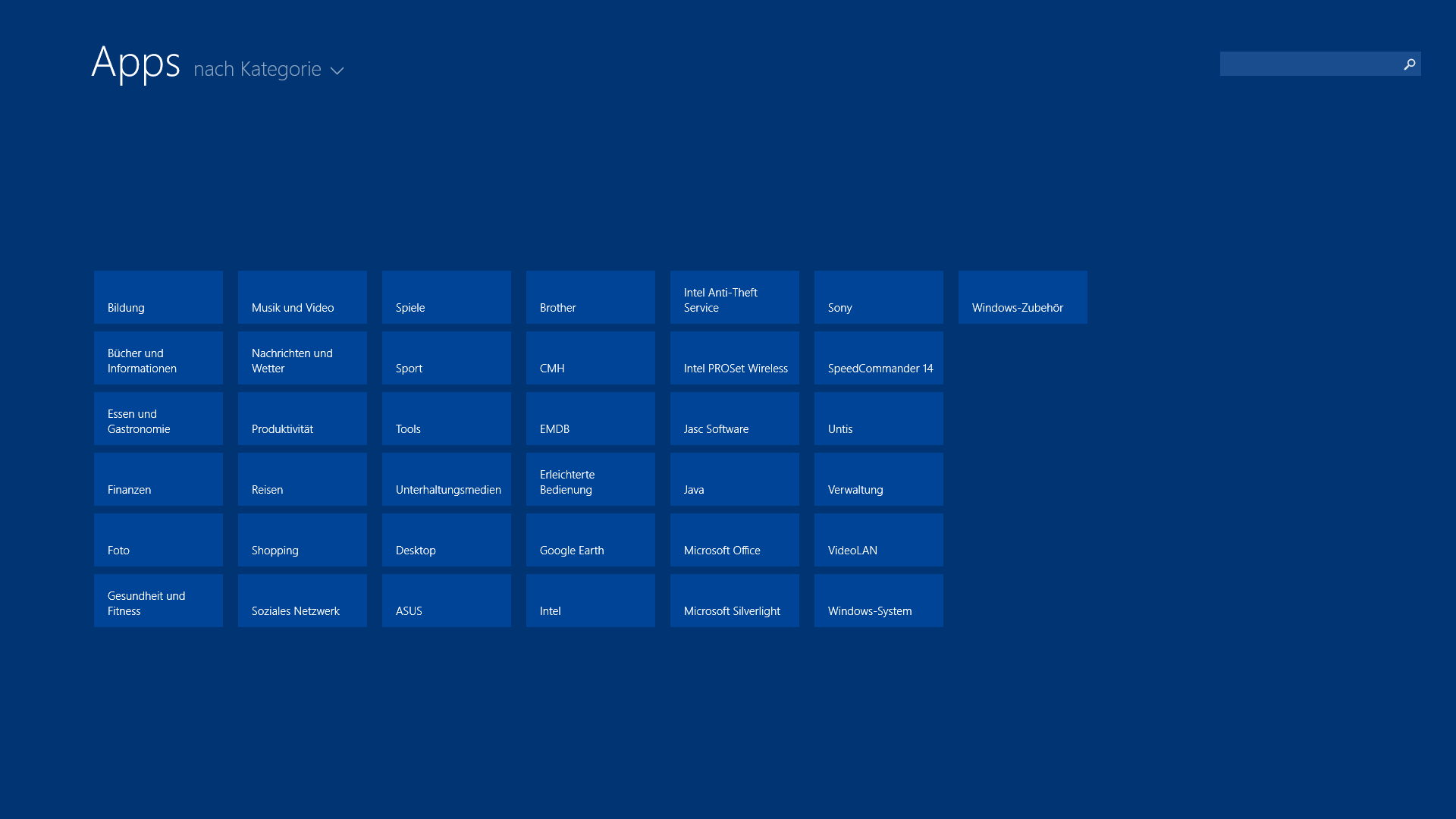
Task: Open Windows-Zubehör category tile
Action: pos(1022,297)
